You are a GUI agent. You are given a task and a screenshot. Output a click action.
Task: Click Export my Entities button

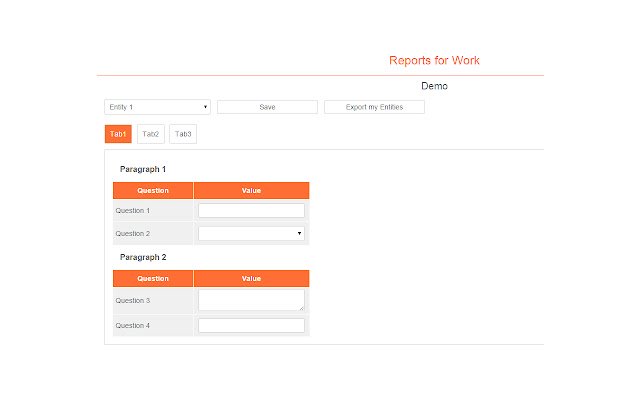point(374,107)
